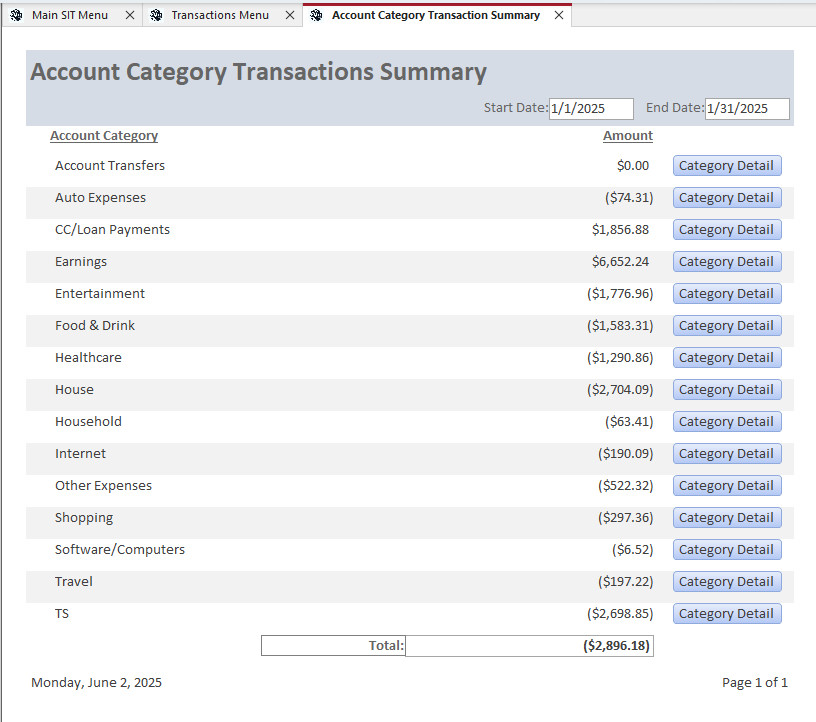Show Category Detail for Earnings
The image size is (816, 722).
click(727, 261)
